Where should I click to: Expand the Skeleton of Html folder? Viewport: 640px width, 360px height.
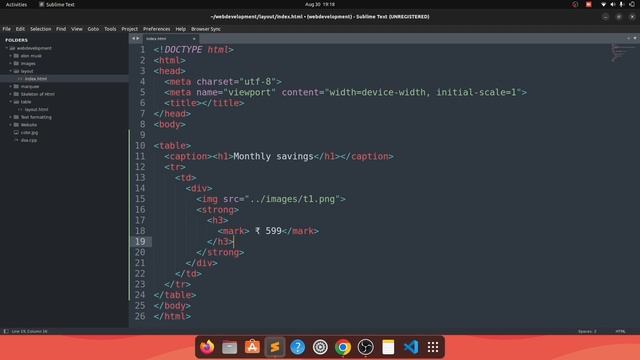[x=11, y=94]
